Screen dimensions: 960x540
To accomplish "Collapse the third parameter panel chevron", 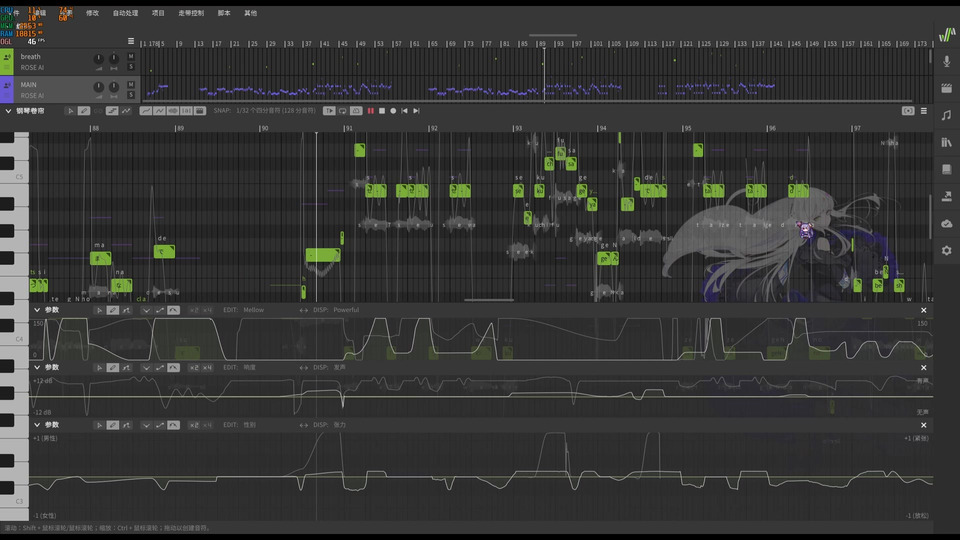I will (x=37, y=425).
